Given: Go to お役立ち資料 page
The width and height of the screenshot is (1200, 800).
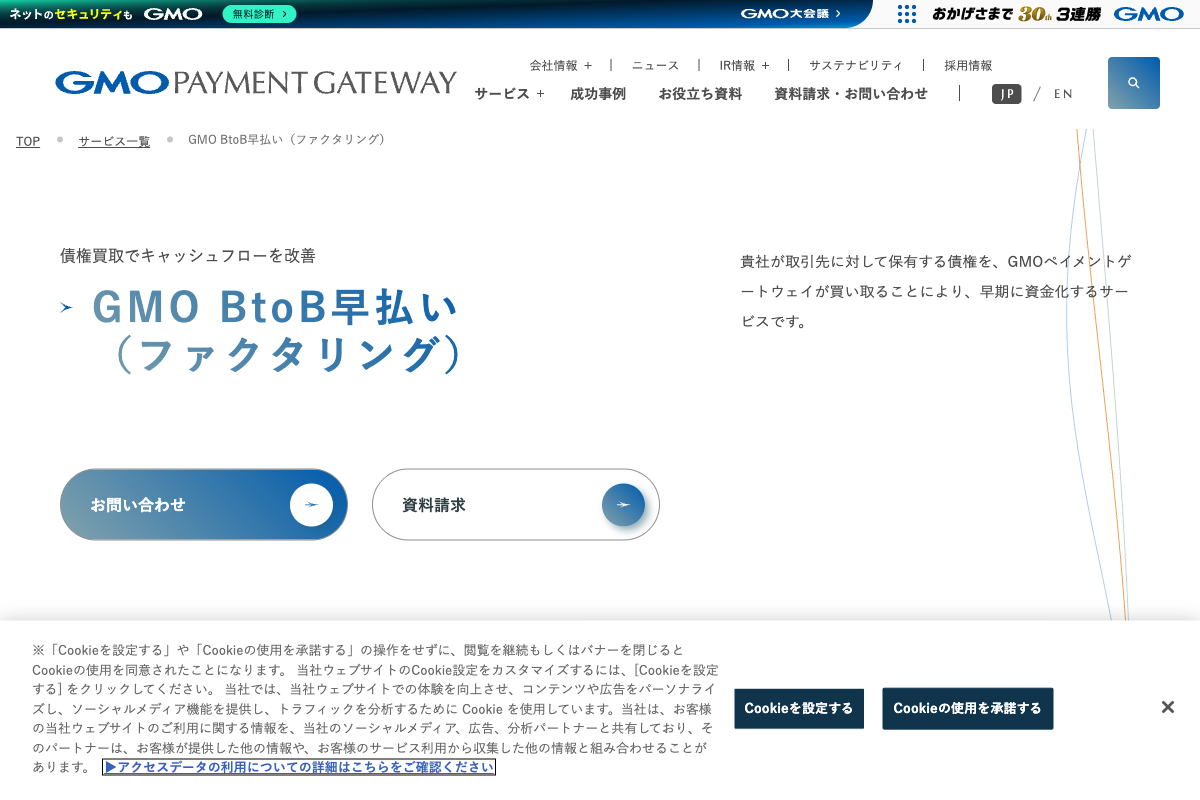Looking at the screenshot, I should [700, 93].
